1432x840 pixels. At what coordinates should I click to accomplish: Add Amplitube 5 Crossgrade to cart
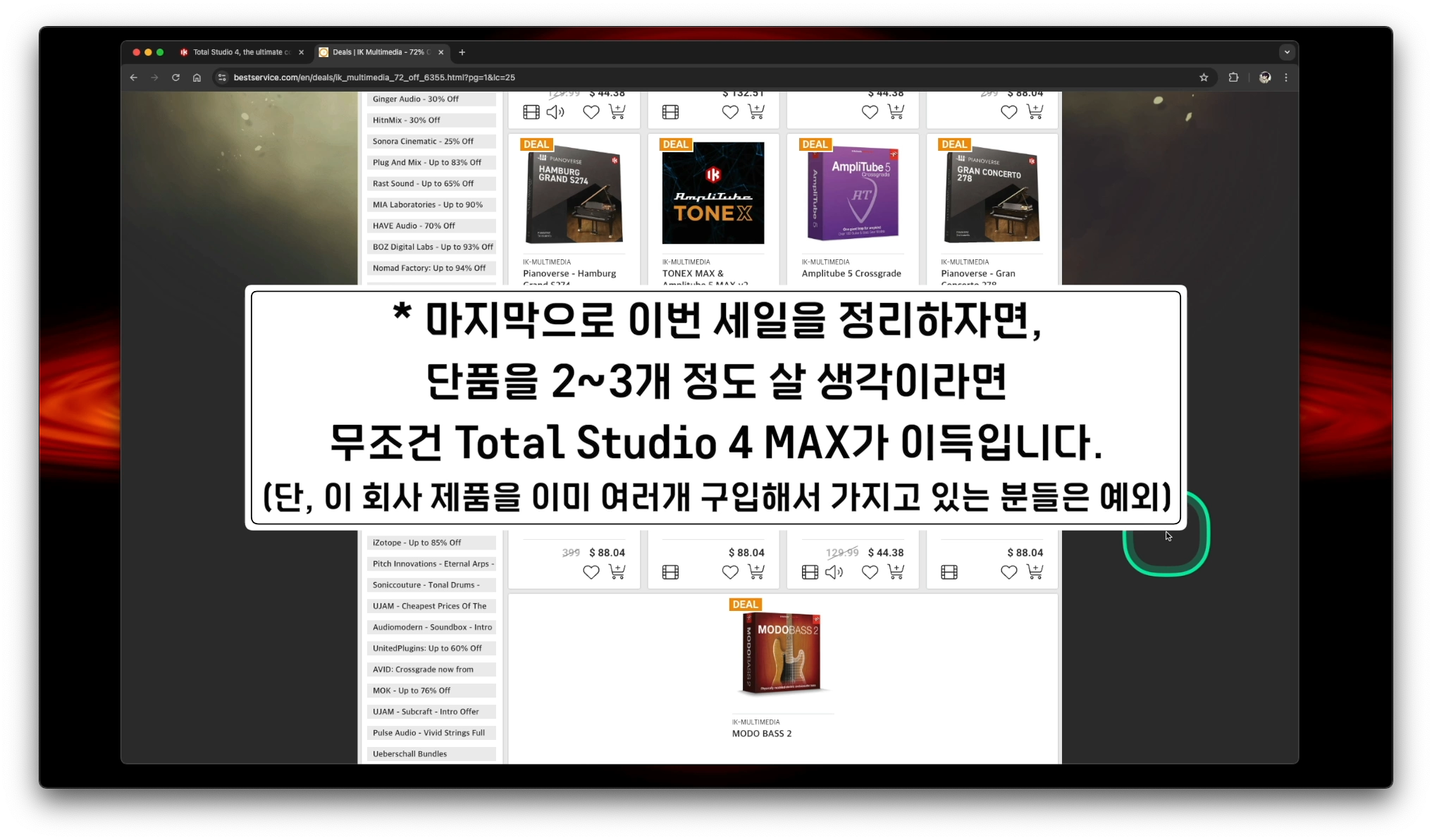coord(896,572)
